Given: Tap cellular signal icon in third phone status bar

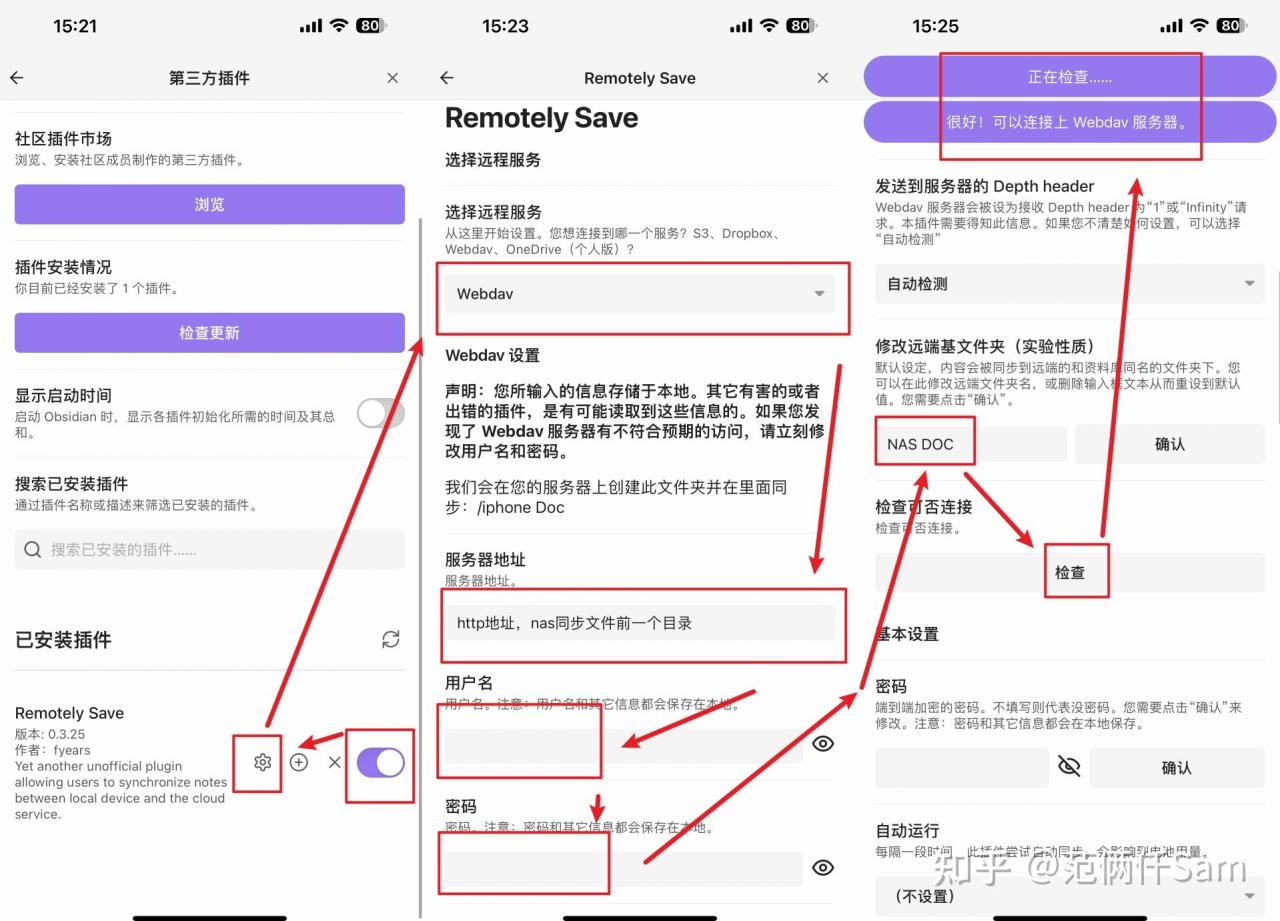Looking at the screenshot, I should pyautogui.click(x=1170, y=26).
